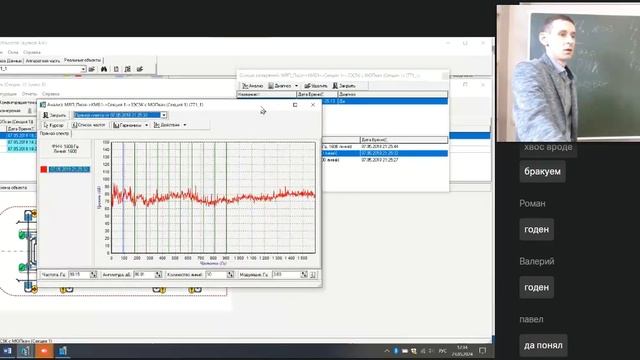Click the Количество линий input field
Image resolution: width=640 pixels, height=360 pixels.
[x=216, y=275]
